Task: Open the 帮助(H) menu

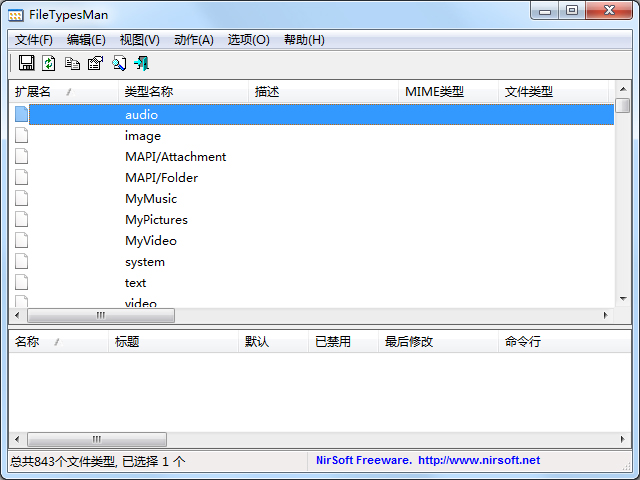Action: [304, 40]
